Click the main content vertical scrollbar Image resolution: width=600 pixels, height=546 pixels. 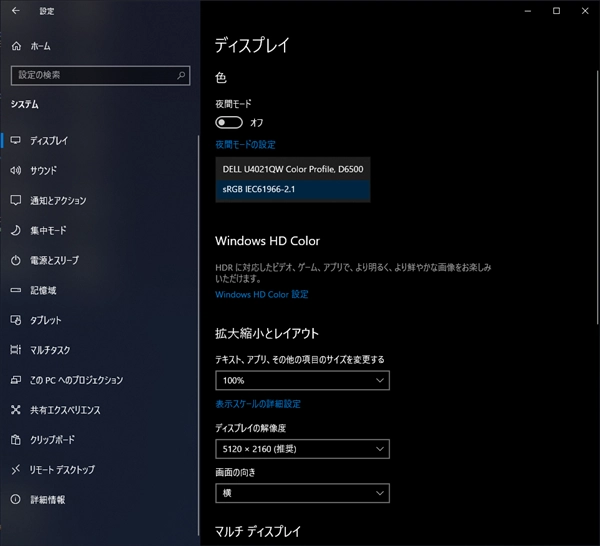(x=598, y=197)
